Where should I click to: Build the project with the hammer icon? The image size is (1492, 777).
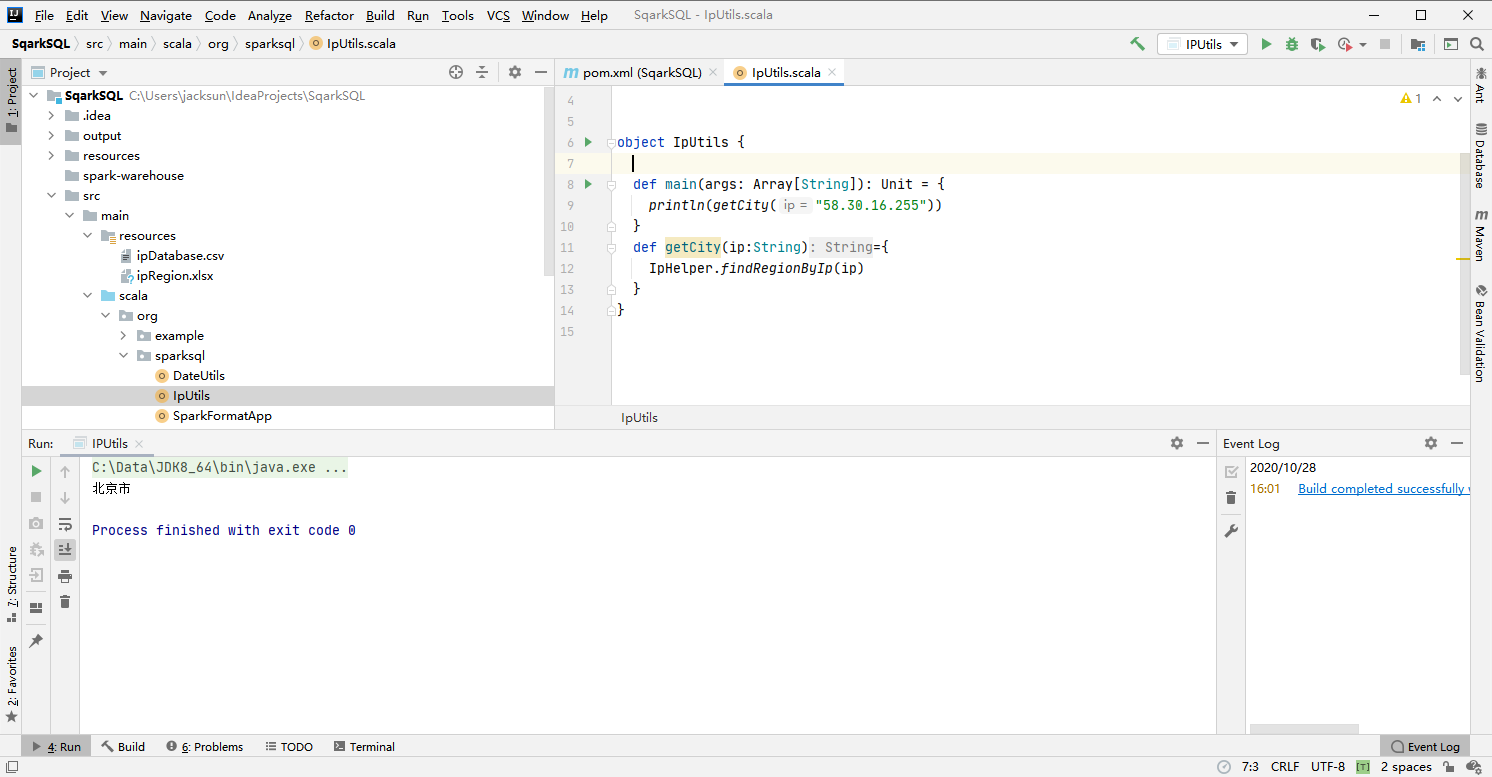pos(1137,44)
